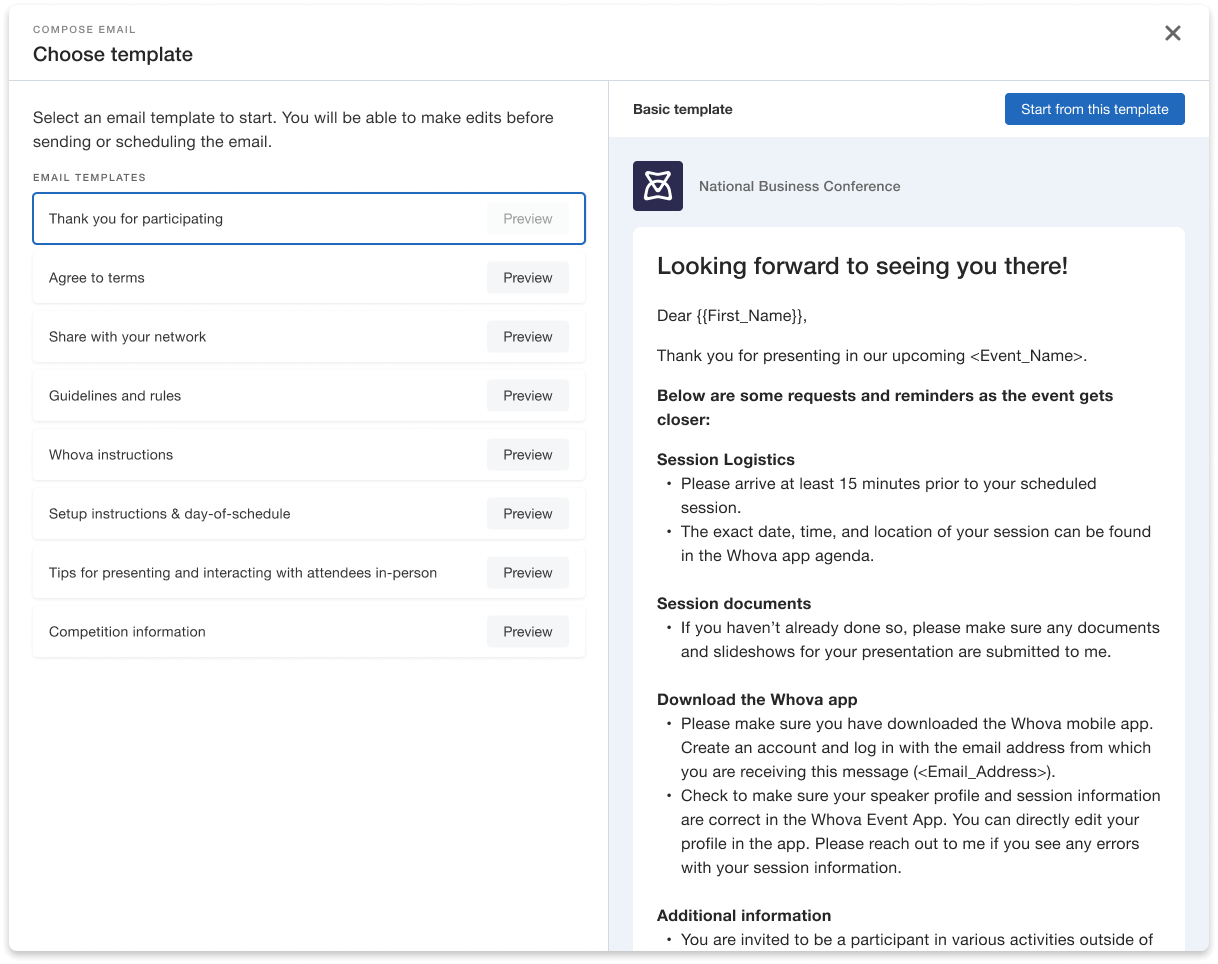Preview the Competition information template
The width and height of the screenshot is (1218, 964).
[527, 632]
